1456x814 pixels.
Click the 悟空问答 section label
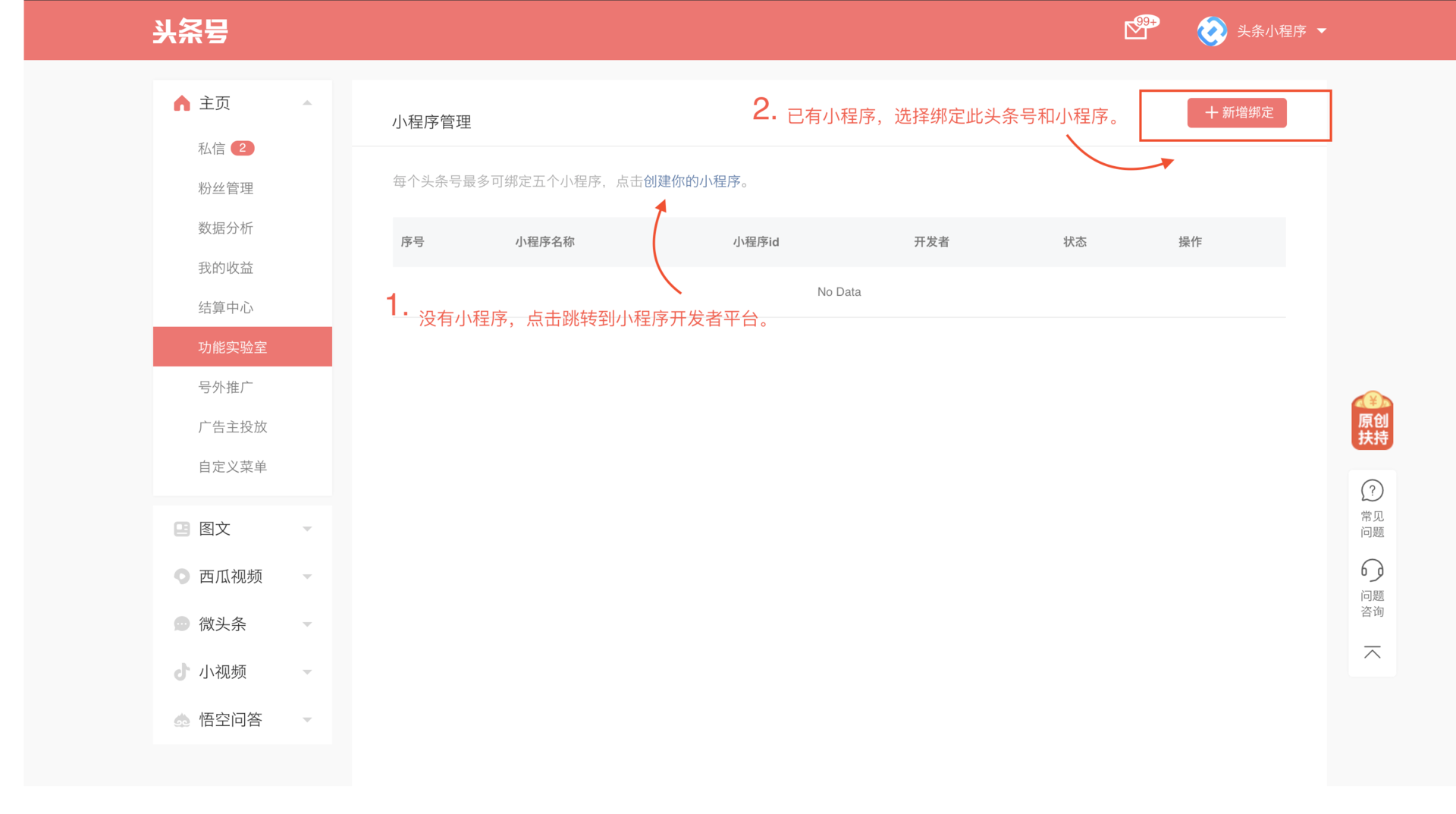point(231,720)
